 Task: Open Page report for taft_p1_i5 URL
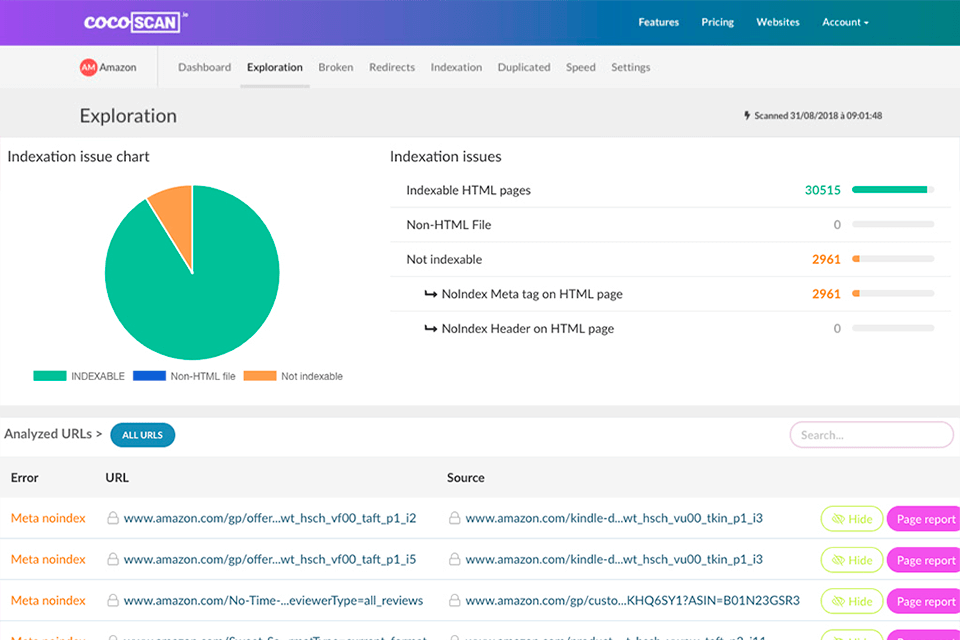point(923,560)
